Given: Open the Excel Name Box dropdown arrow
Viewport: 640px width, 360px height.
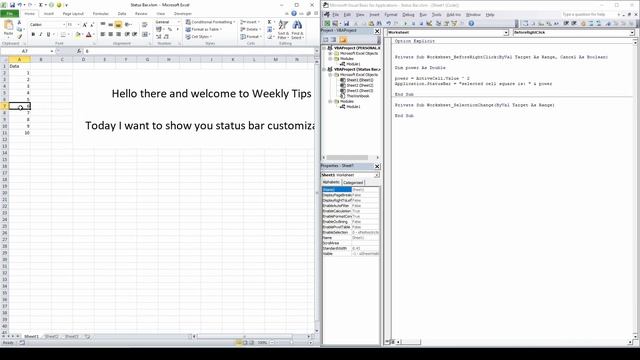Looking at the screenshot, I should pyautogui.click(x=52, y=51).
